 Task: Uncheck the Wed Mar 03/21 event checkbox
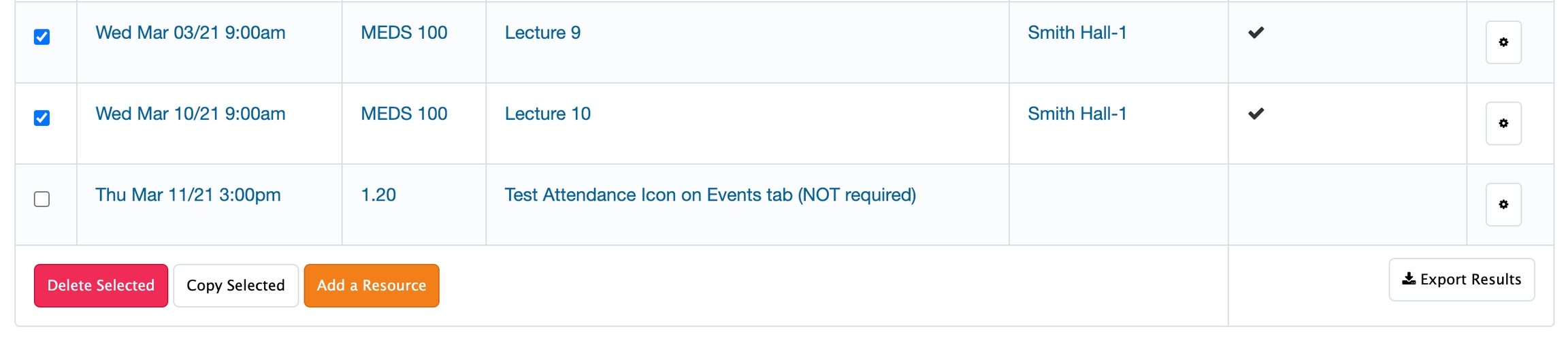42,37
